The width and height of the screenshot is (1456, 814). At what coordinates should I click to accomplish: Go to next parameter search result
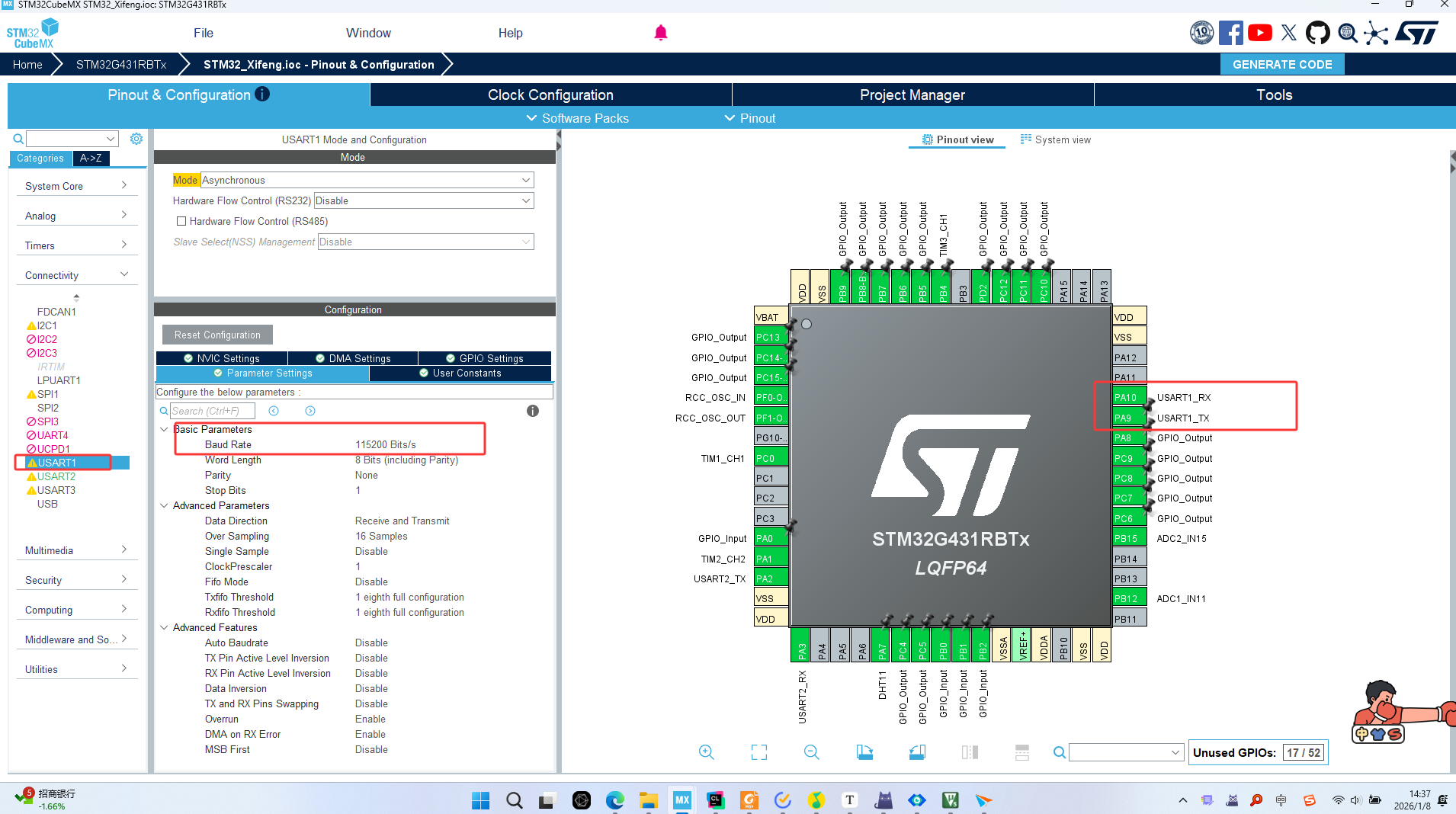coord(310,411)
